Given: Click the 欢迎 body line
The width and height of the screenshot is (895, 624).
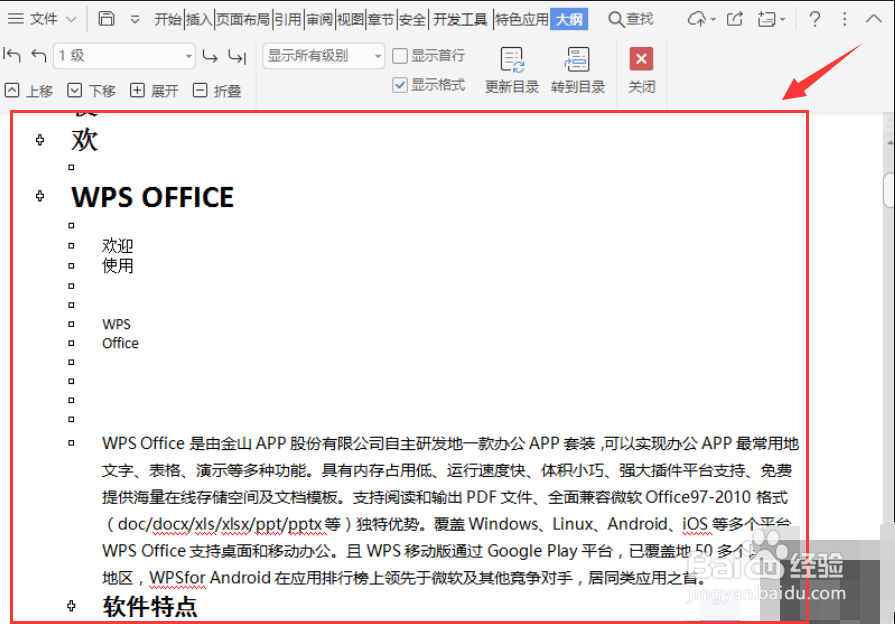Looking at the screenshot, I should pyautogui.click(x=118, y=245).
